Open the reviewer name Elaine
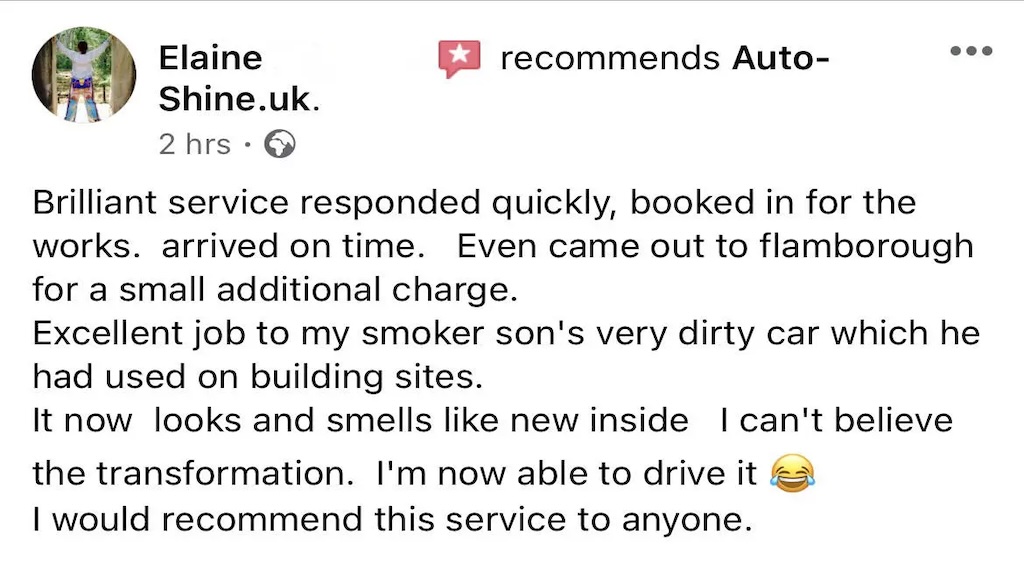The width and height of the screenshot is (1024, 576). 210,57
